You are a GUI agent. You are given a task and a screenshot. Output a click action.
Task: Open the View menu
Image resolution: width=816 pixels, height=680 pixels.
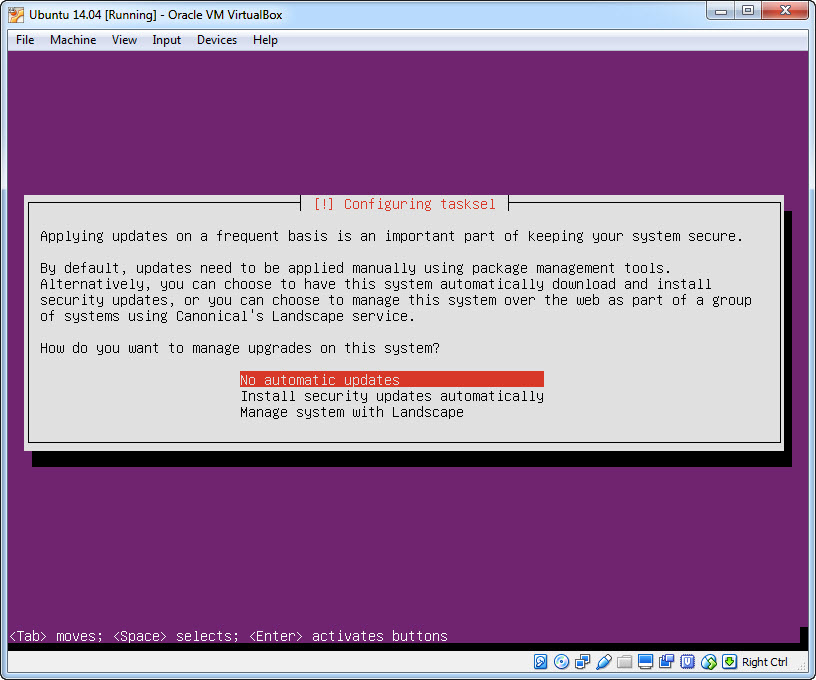pyautogui.click(x=124, y=40)
